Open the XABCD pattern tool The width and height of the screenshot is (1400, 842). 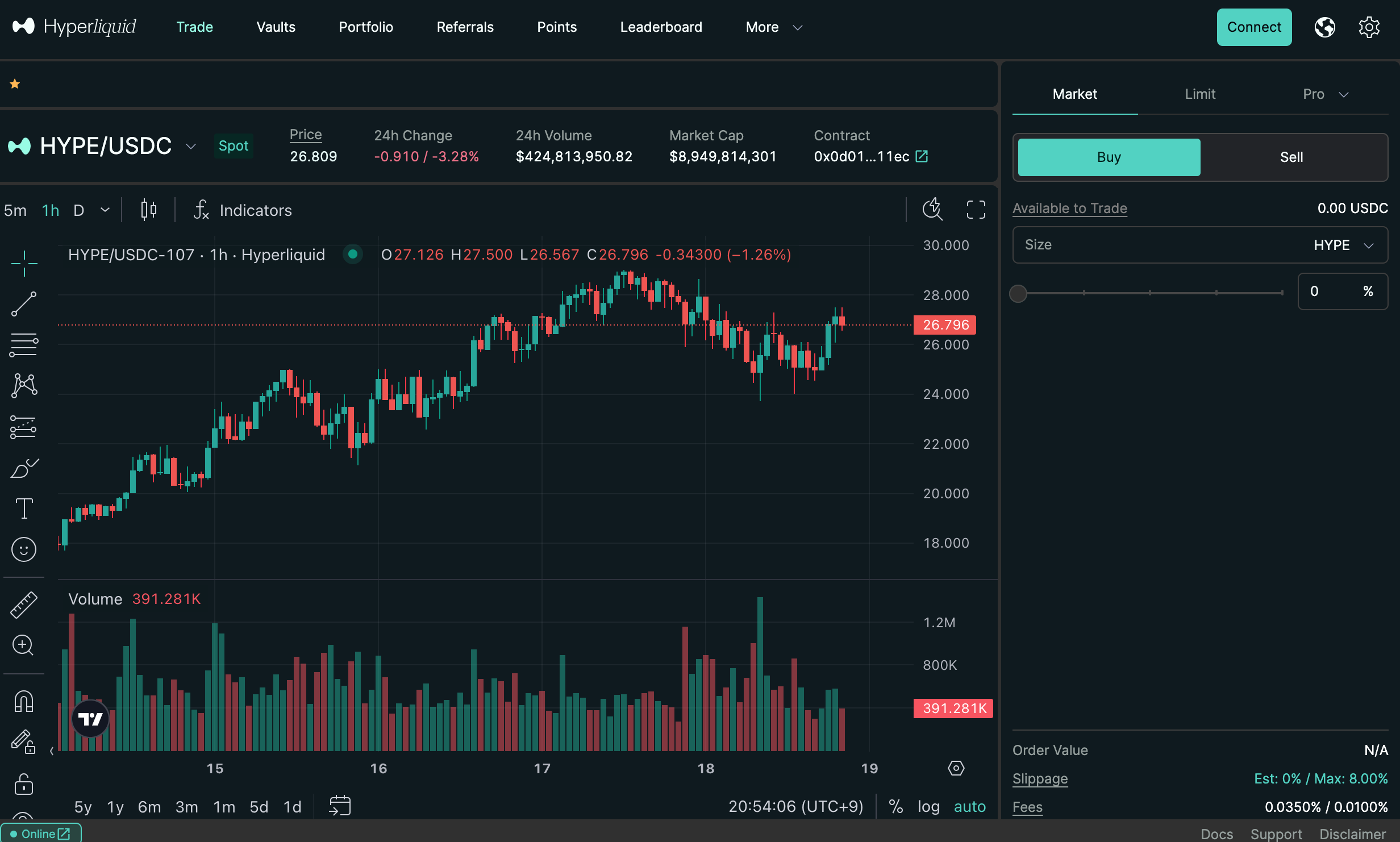coord(24,385)
